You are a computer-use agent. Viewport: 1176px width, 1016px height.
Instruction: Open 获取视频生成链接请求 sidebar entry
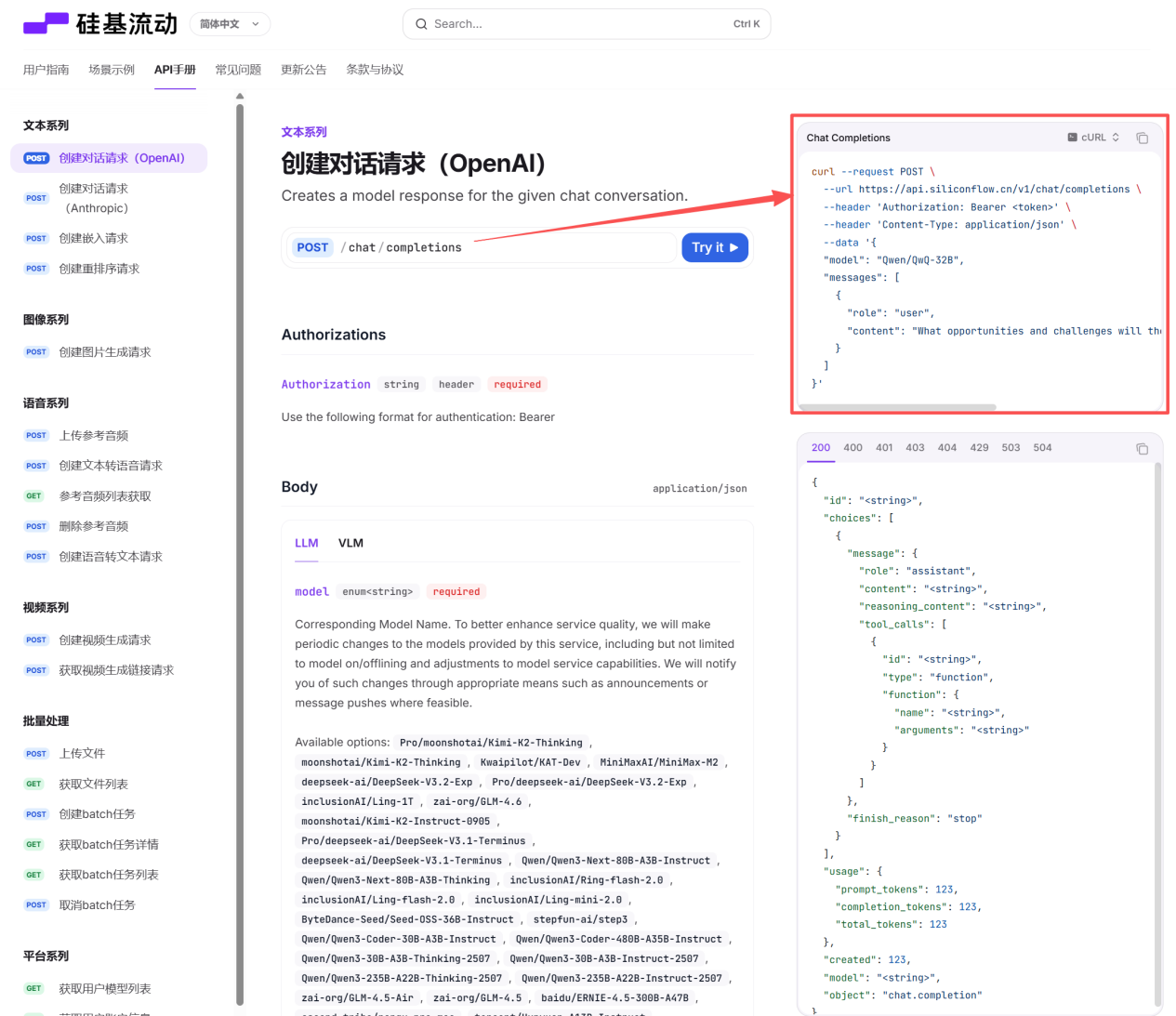109,670
